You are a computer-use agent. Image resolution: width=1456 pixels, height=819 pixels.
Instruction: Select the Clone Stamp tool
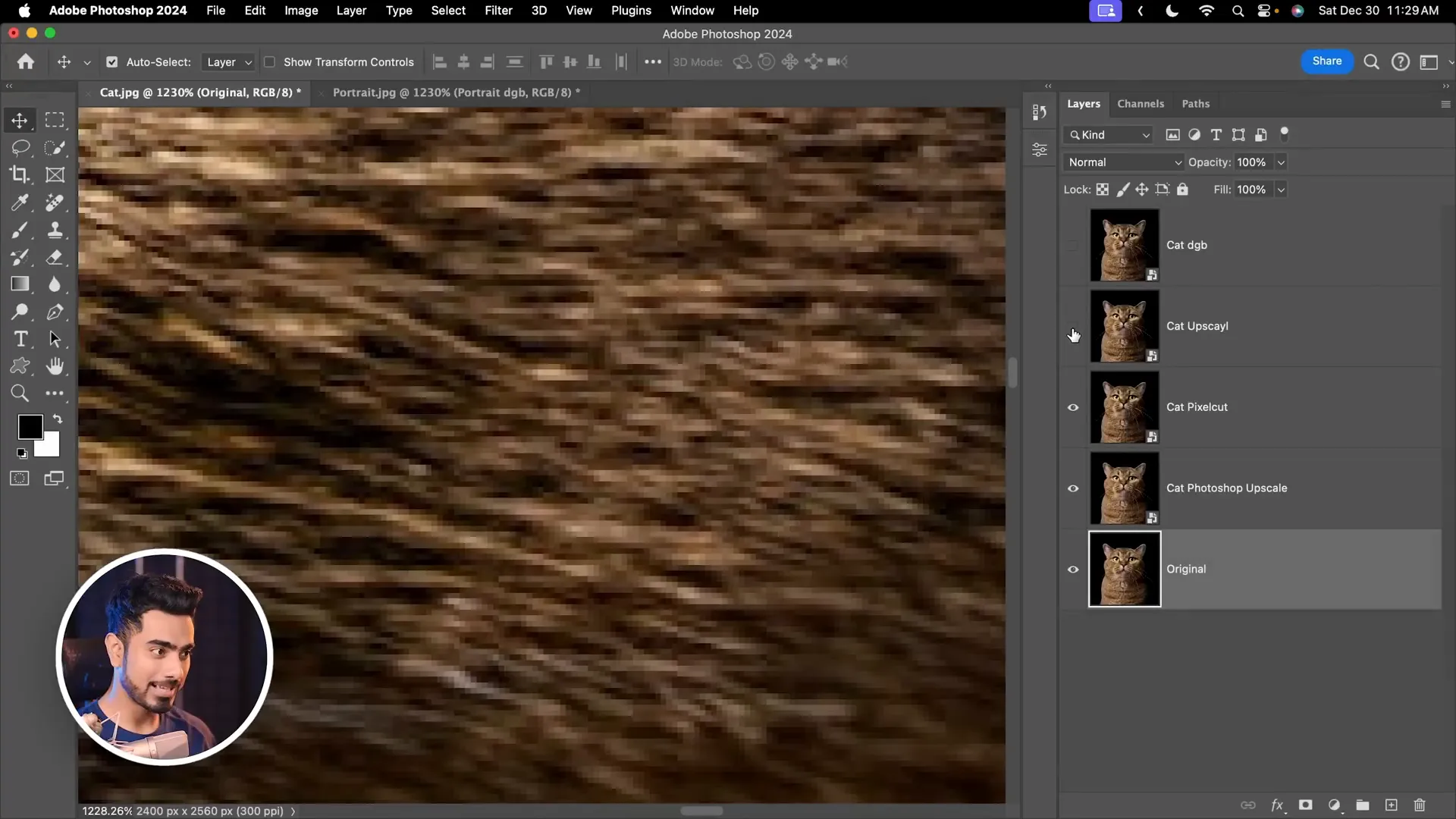point(55,230)
